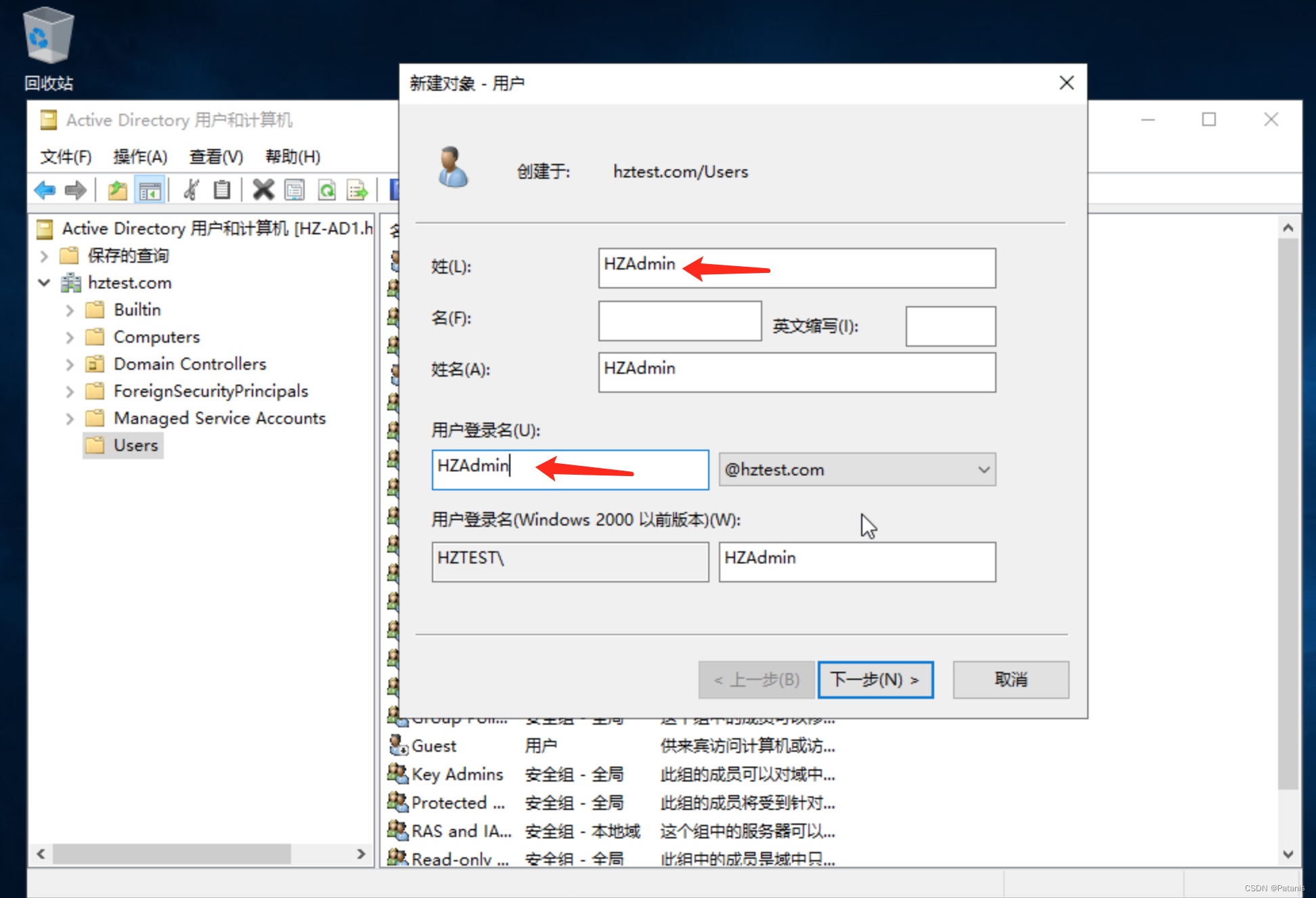Click the 名(F) first name field
This screenshot has height=898, width=1316.
[680, 321]
